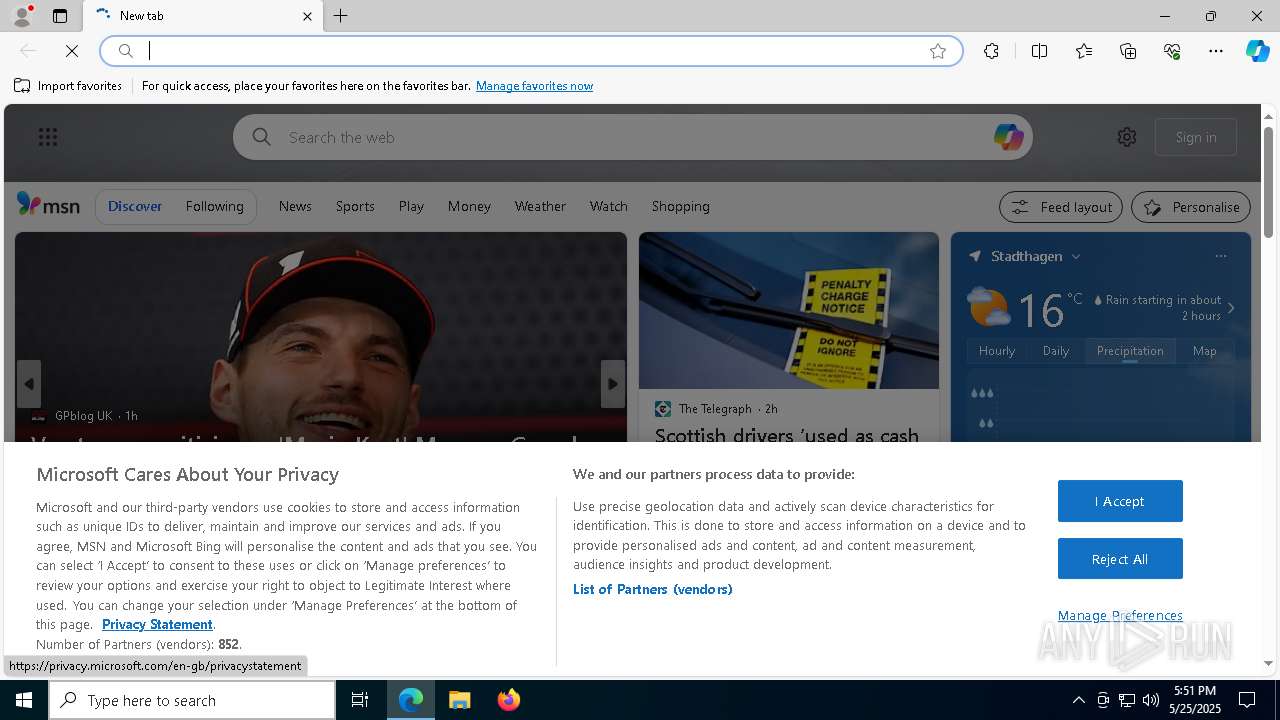Switch to the Following tab
Image resolution: width=1280 pixels, height=720 pixels.
coord(214,206)
